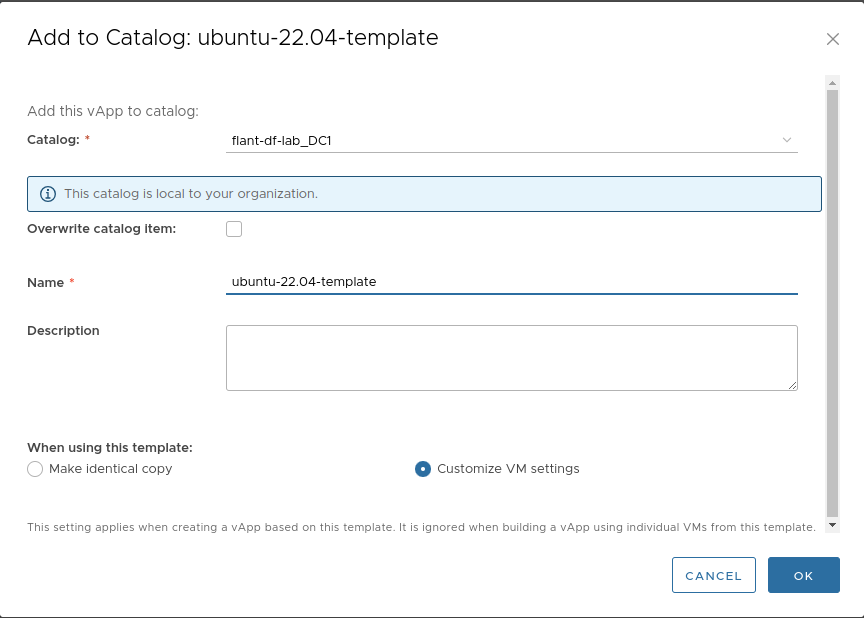Enable the Overwrite catalog item checkbox
The height and width of the screenshot is (618, 864).
pos(234,229)
